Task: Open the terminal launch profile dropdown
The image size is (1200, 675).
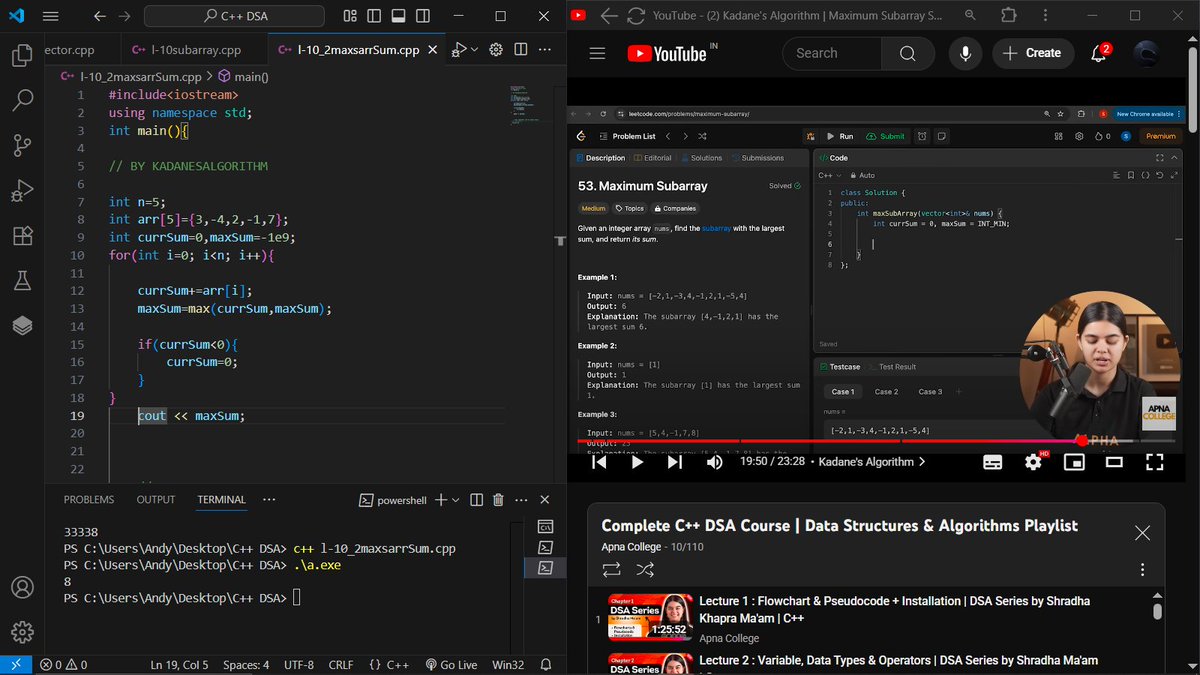Action: [456, 500]
